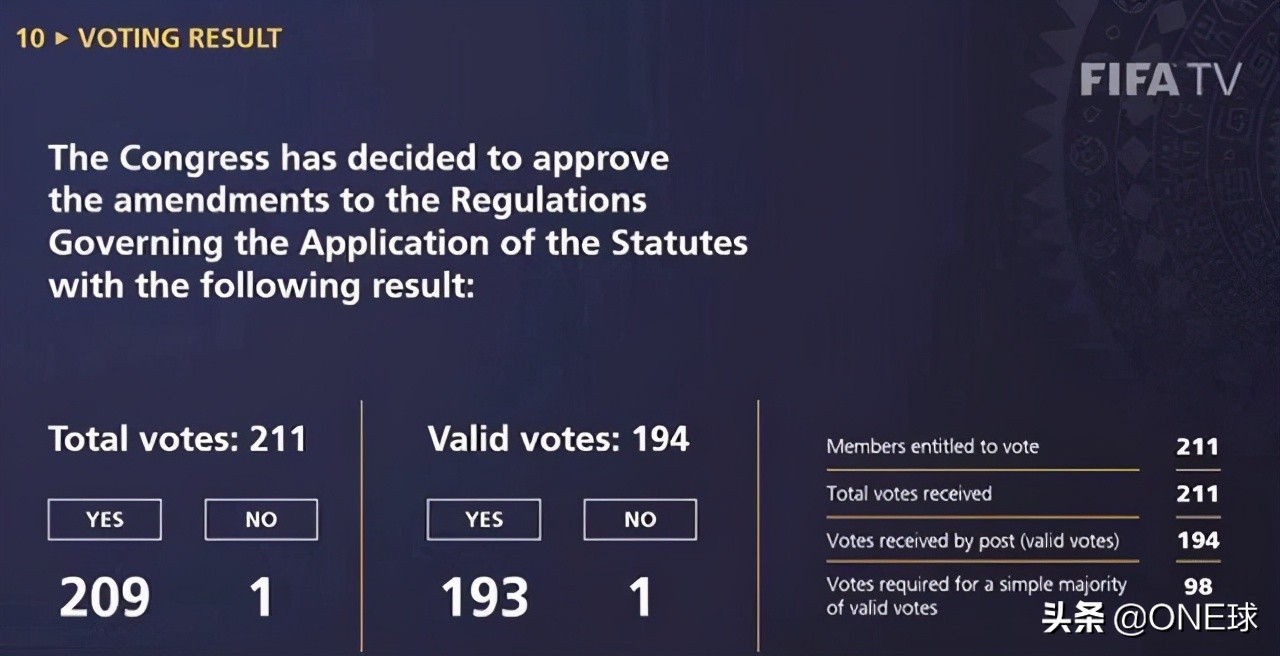1280x656 pixels.
Task: Click the 194 value in the summary table
Action: (1197, 541)
